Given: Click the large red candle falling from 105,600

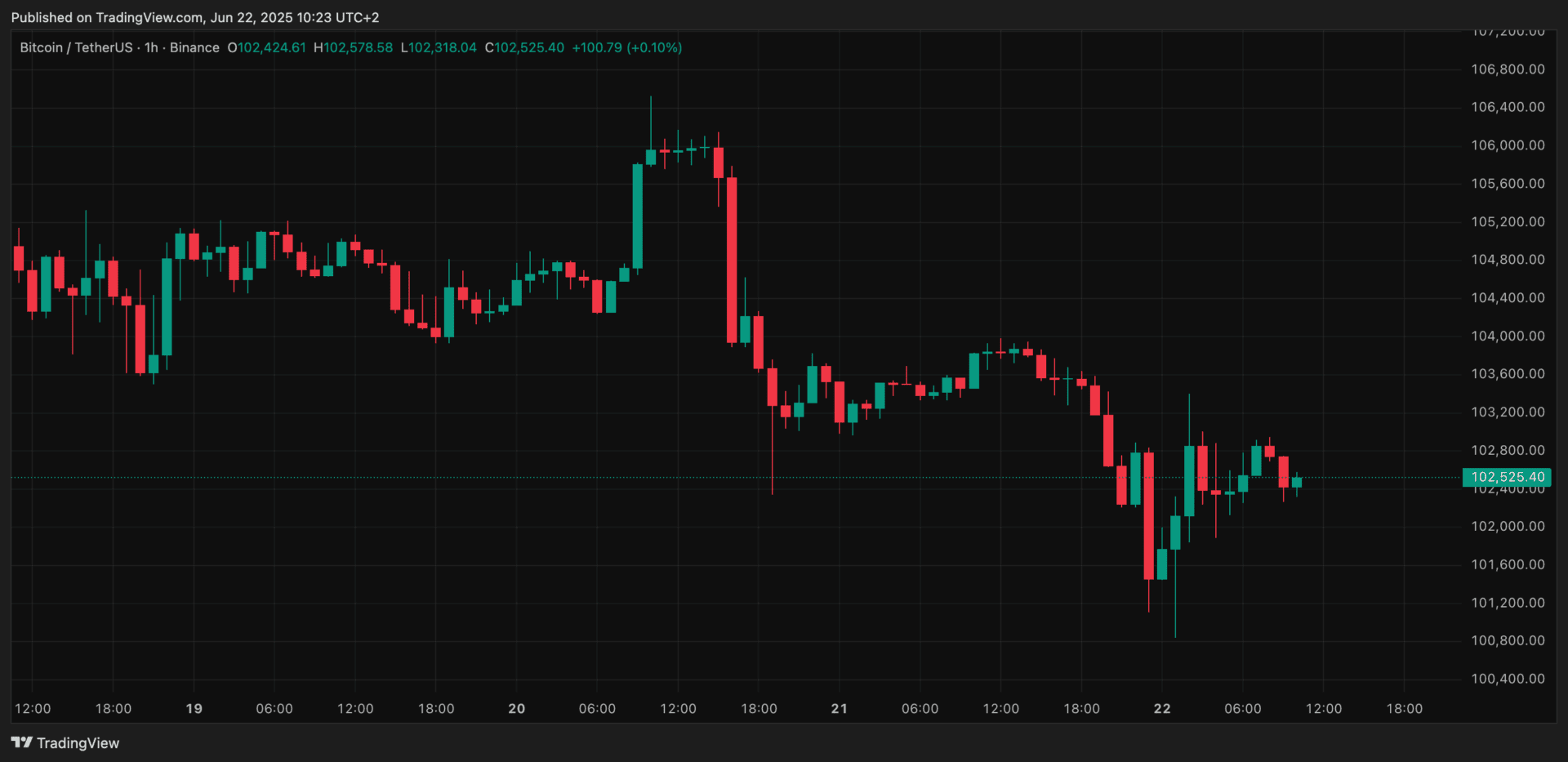Looking at the screenshot, I should click(732, 260).
